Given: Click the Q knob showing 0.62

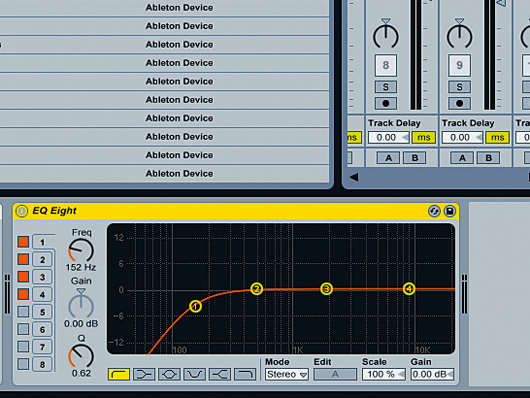Looking at the screenshot, I should (x=81, y=356).
